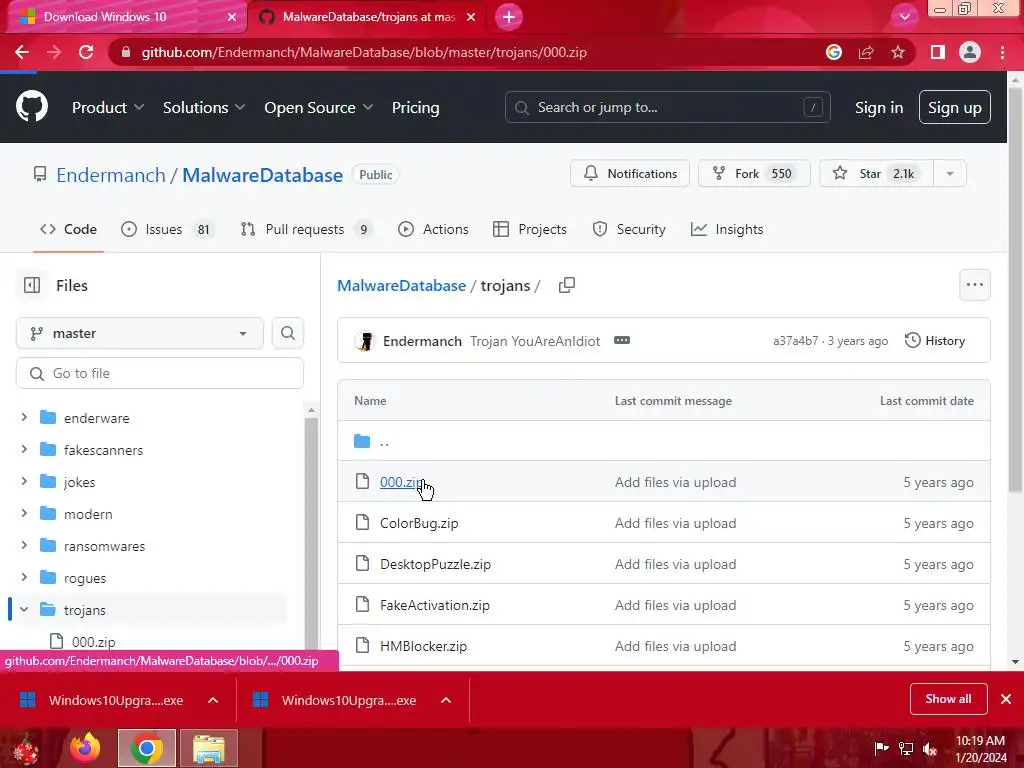Open parent directory folder row
This screenshot has height=768, width=1024.
[664, 441]
